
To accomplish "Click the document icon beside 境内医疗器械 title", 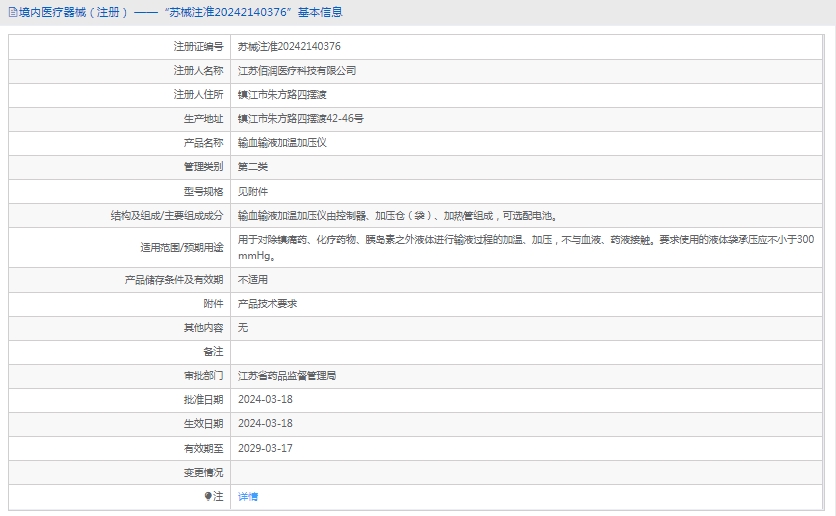I will pyautogui.click(x=13, y=13).
